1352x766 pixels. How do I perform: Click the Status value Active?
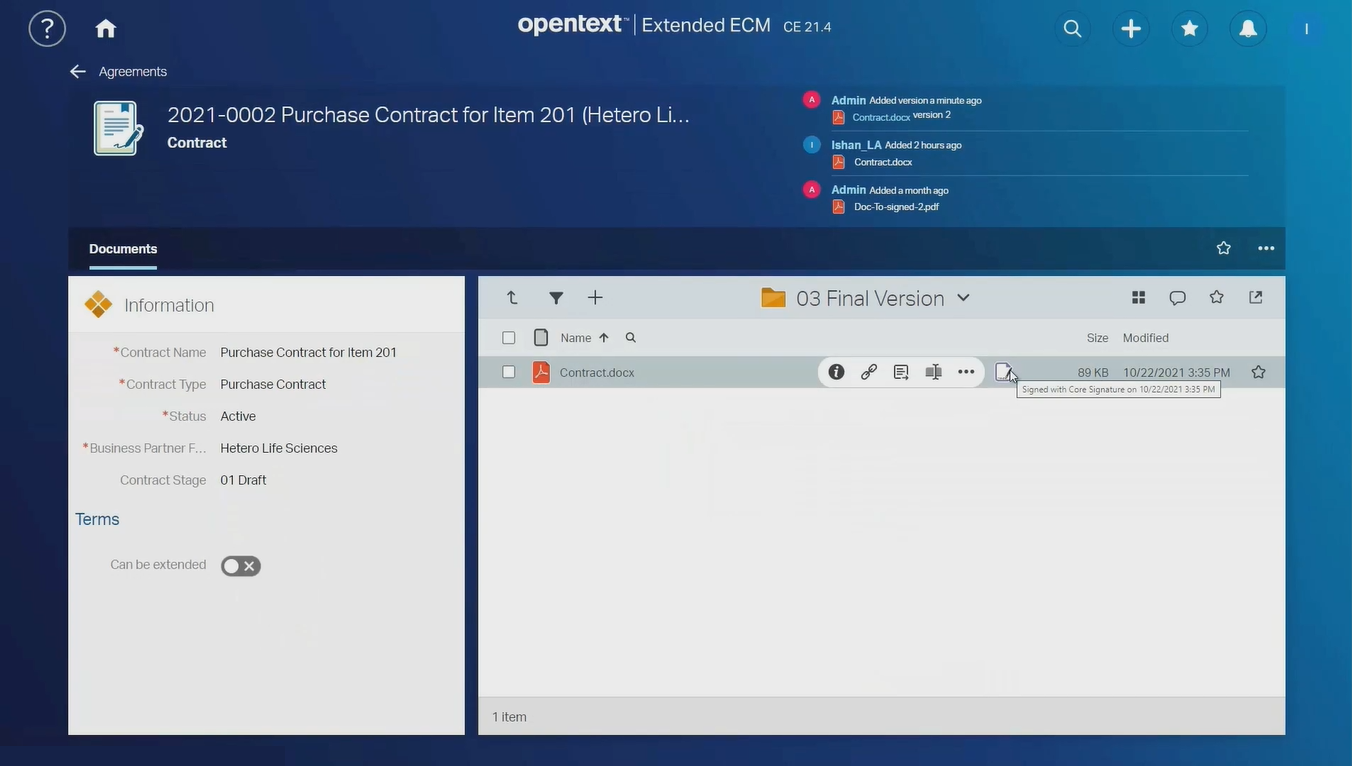pos(238,416)
